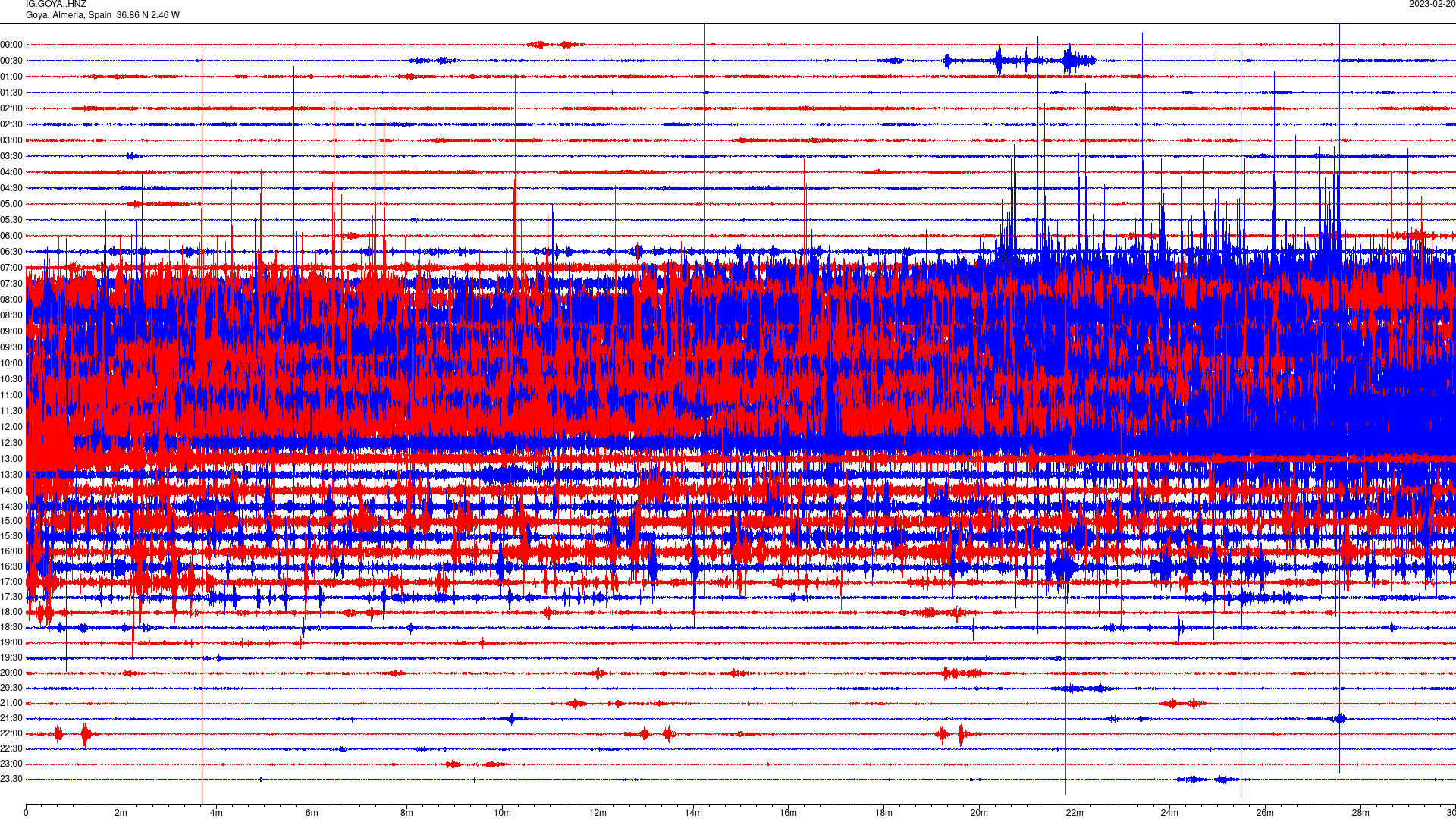Viewport: 1456px width, 819px height.
Task: Click the date label 2023-02-20
Action: coord(1432,4)
